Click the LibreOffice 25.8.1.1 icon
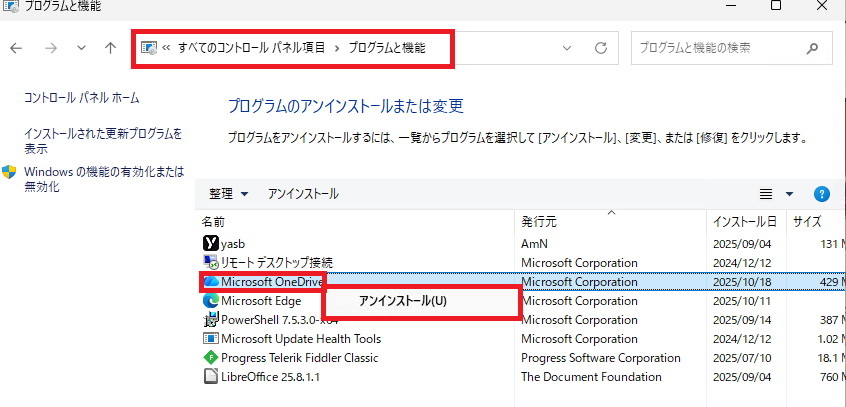The width and height of the screenshot is (846, 407). [210, 377]
